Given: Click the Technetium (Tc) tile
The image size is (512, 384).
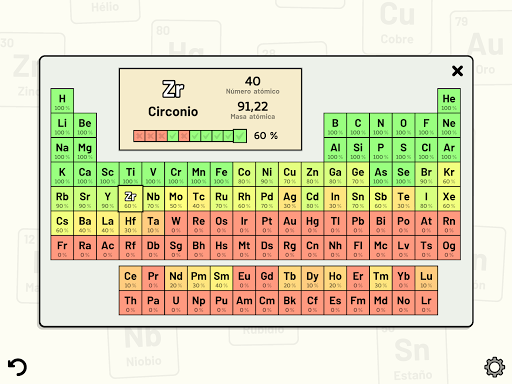Looking at the screenshot, I should click(199, 199).
